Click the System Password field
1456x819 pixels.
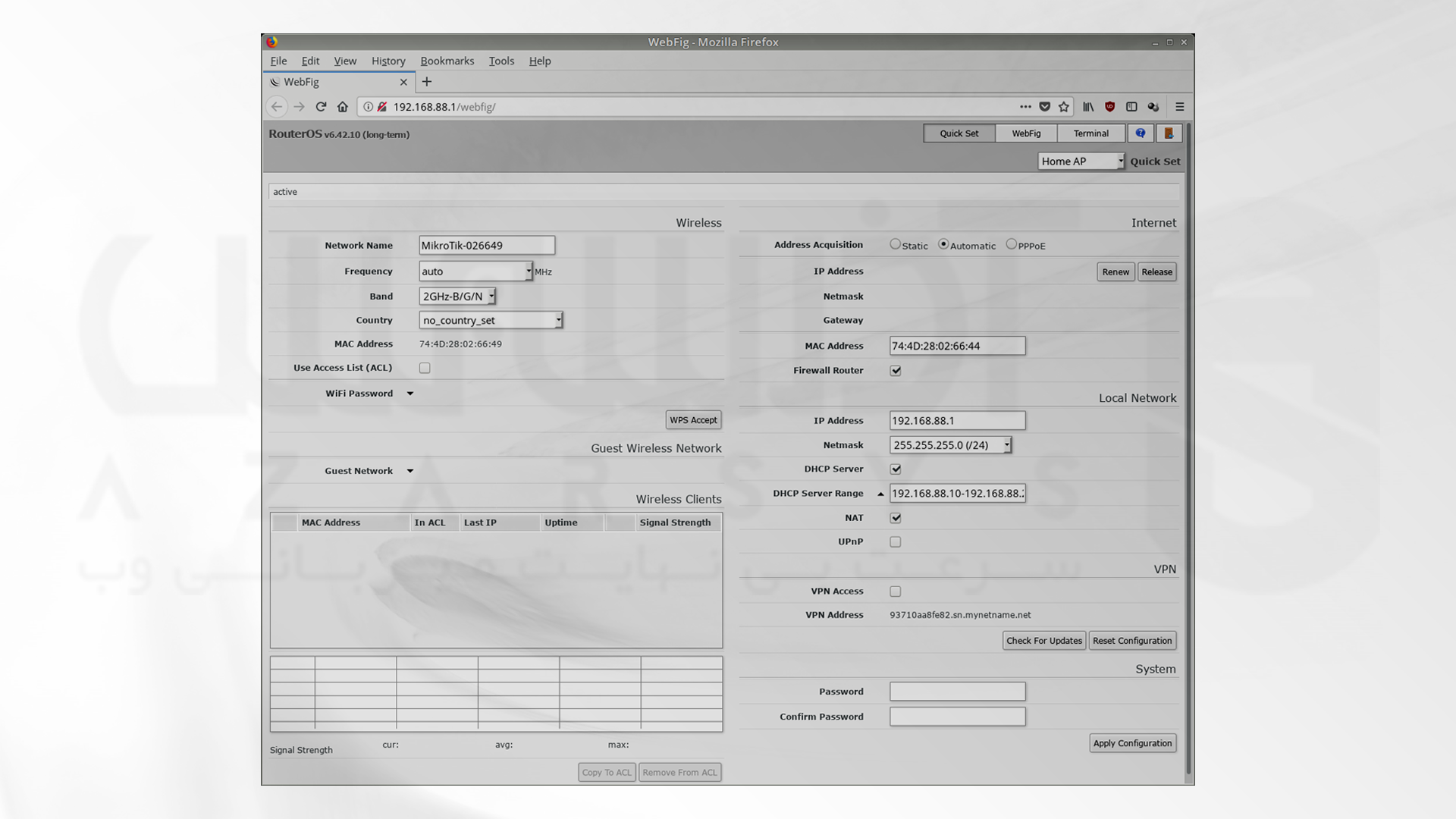coord(957,692)
